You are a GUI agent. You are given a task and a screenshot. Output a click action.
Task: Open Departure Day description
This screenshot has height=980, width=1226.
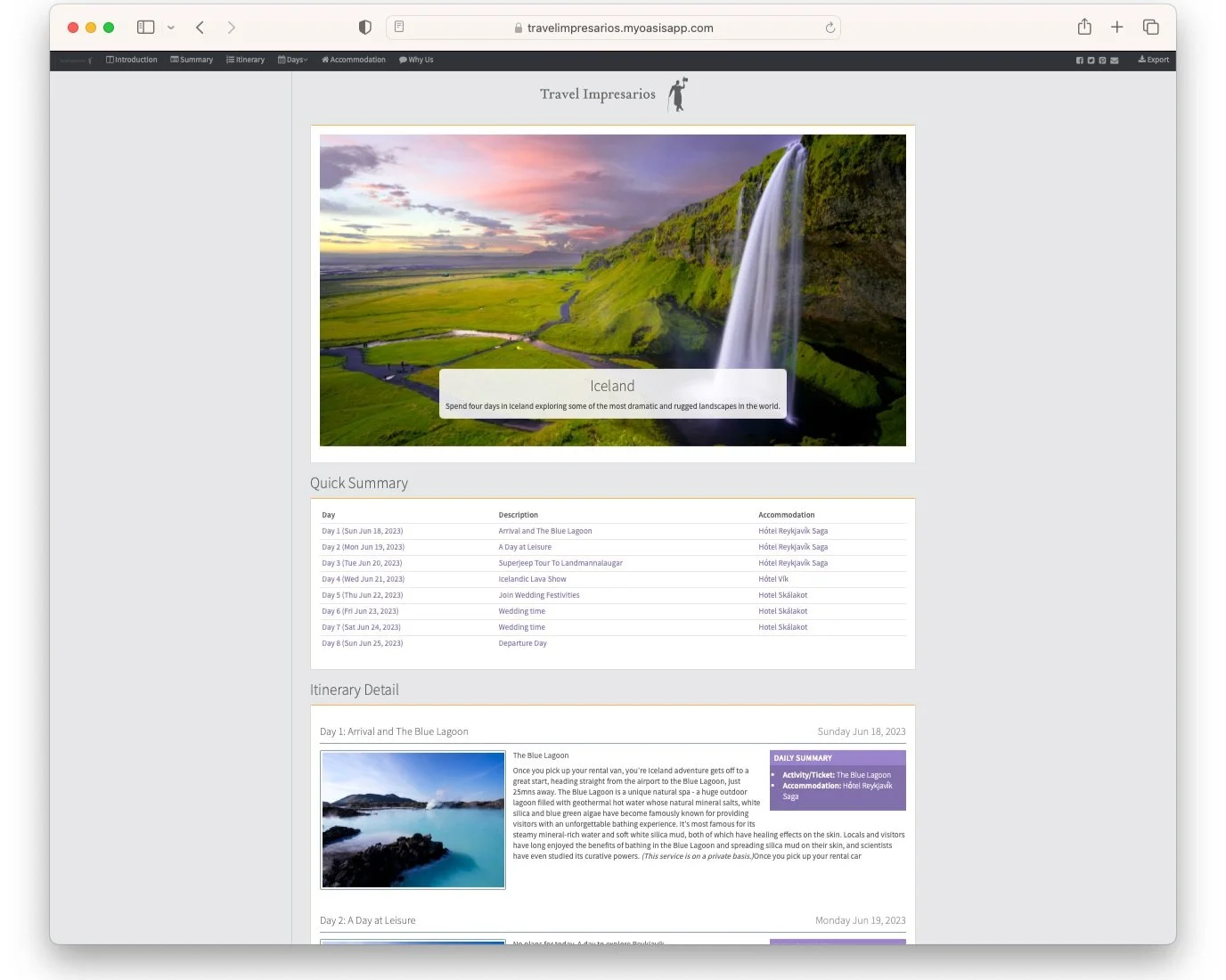(x=523, y=643)
